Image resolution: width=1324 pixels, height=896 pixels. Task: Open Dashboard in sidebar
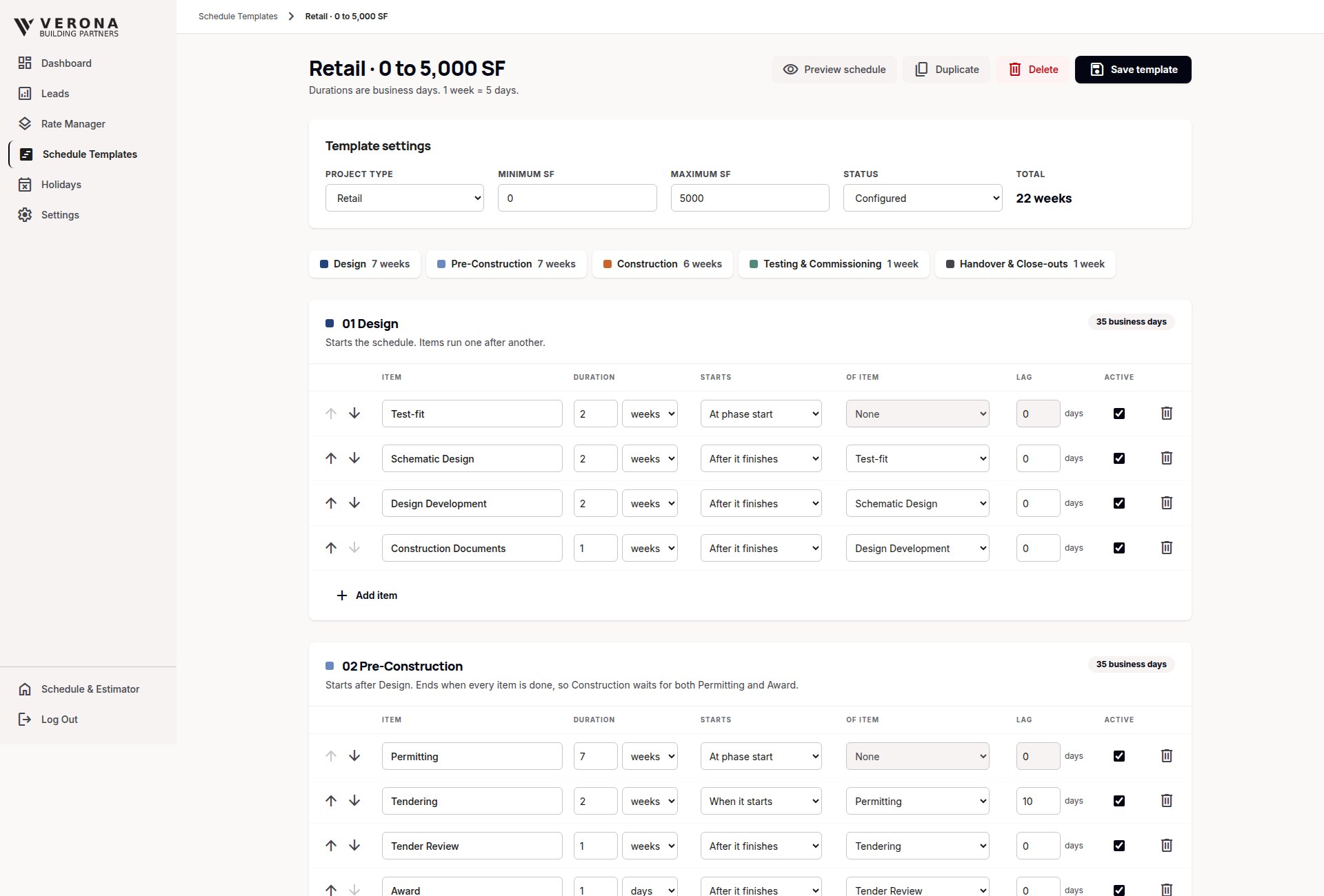[x=88, y=63]
